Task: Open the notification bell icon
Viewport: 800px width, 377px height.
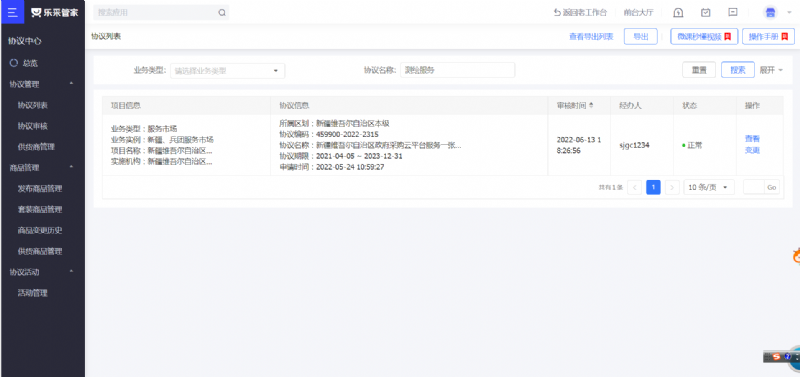Action: (678, 13)
